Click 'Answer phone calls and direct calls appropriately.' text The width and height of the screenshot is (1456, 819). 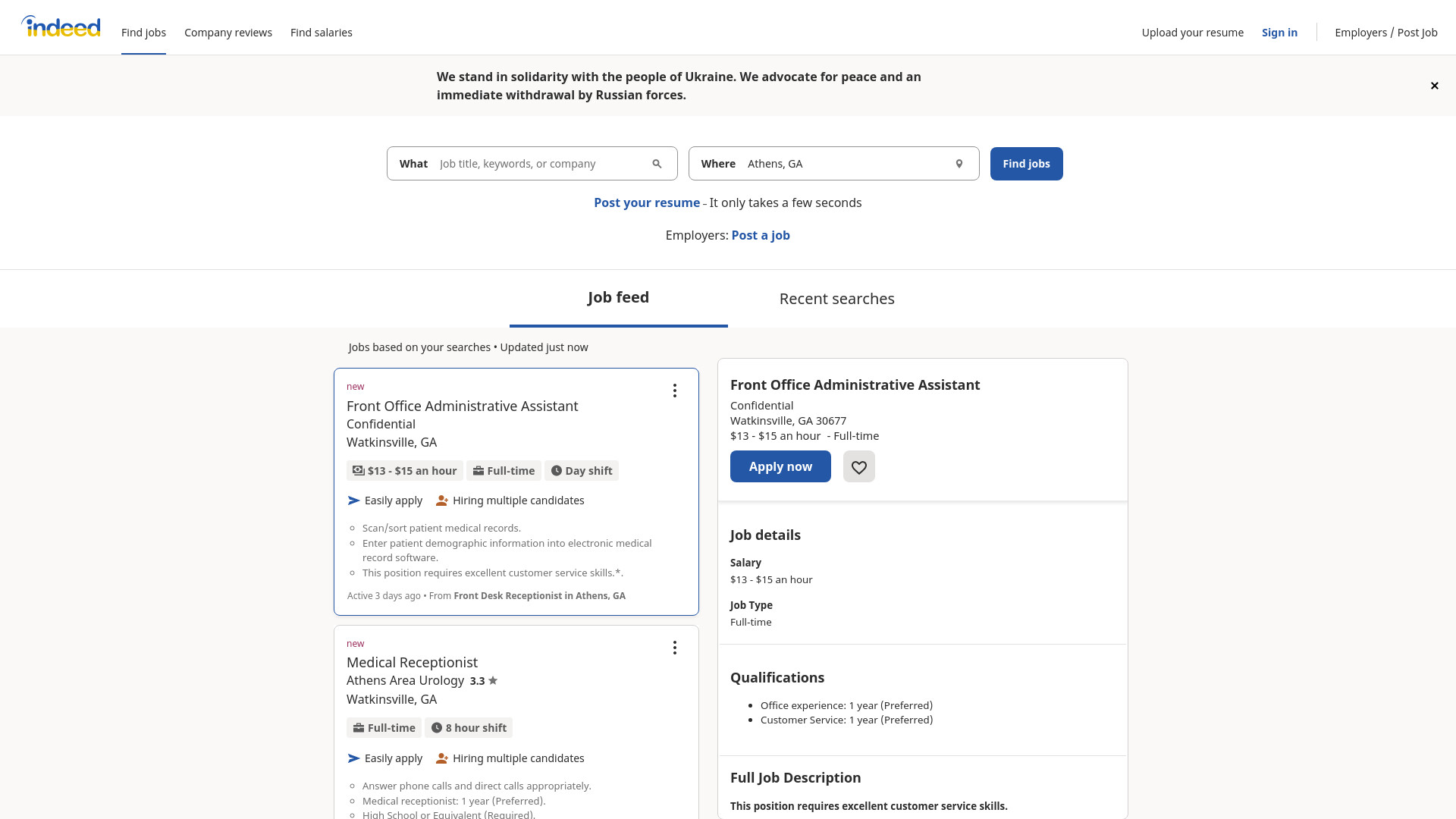[476, 786]
